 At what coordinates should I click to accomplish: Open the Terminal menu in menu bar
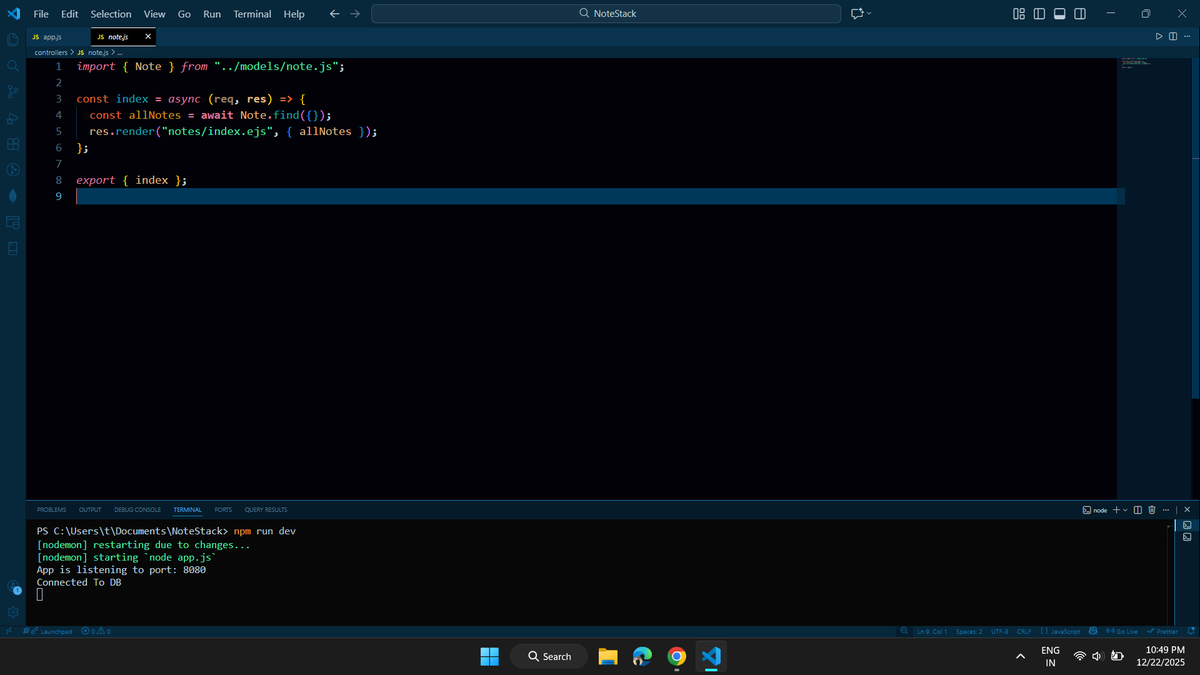point(252,13)
